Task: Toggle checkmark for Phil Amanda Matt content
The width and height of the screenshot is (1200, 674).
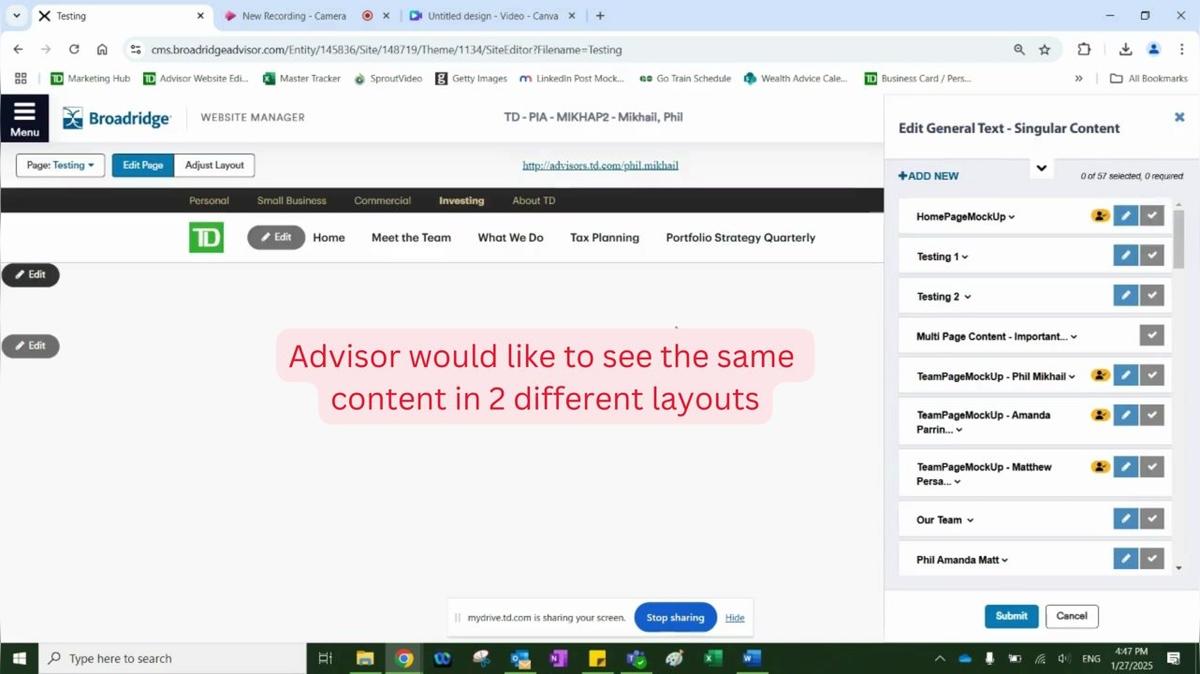Action: pyautogui.click(x=1152, y=560)
